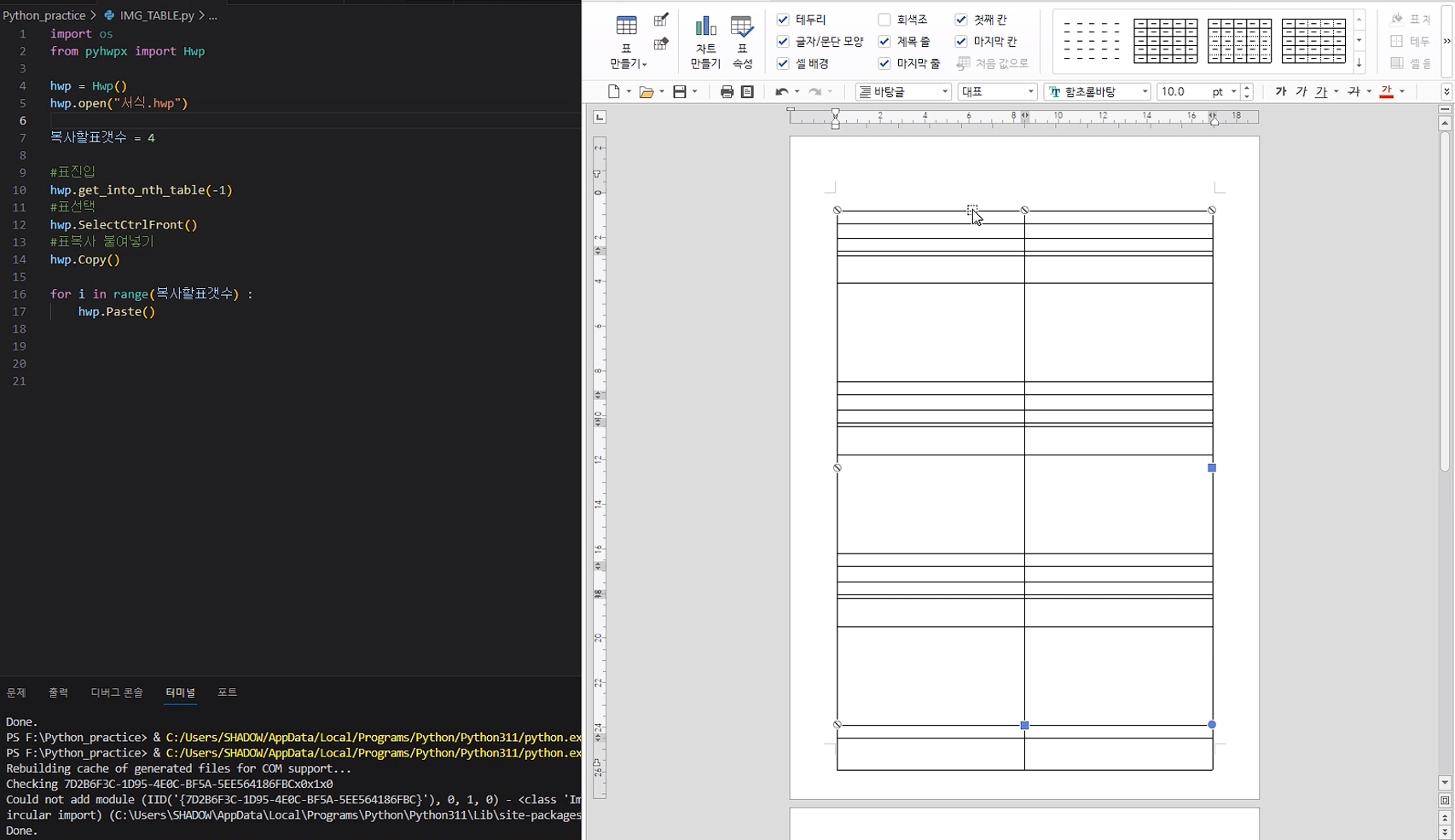Viewport: 1455px width, 840px height.
Task: Switch to the 포트 panel tab
Action: 227,692
